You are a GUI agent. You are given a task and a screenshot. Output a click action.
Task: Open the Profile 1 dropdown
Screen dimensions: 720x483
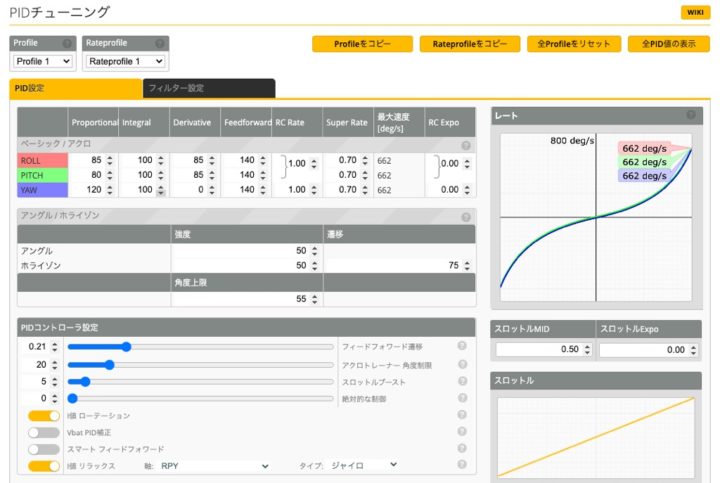click(43, 62)
